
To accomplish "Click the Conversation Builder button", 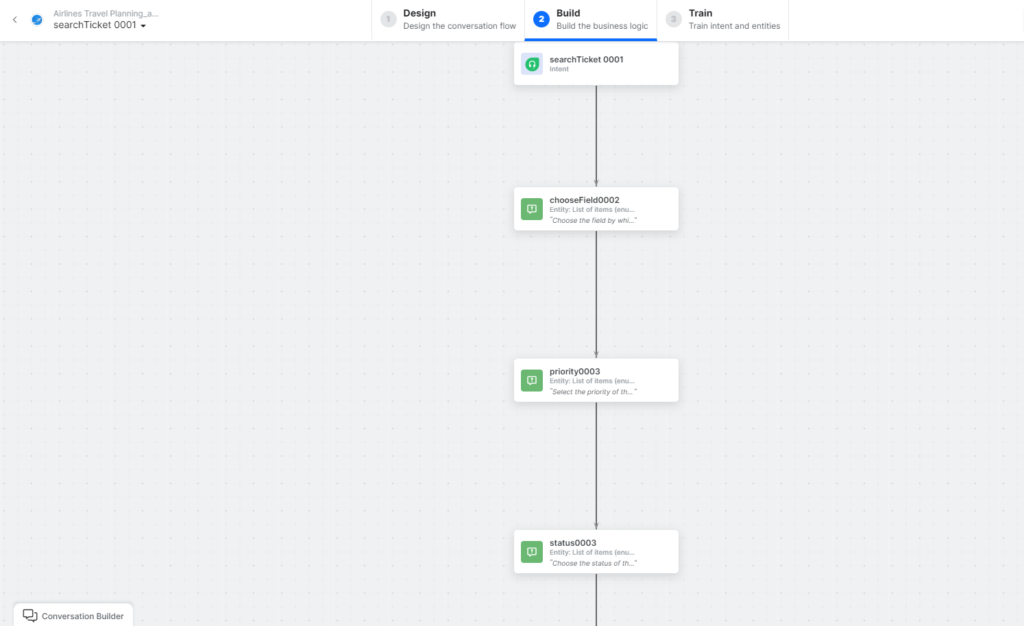I will [73, 614].
